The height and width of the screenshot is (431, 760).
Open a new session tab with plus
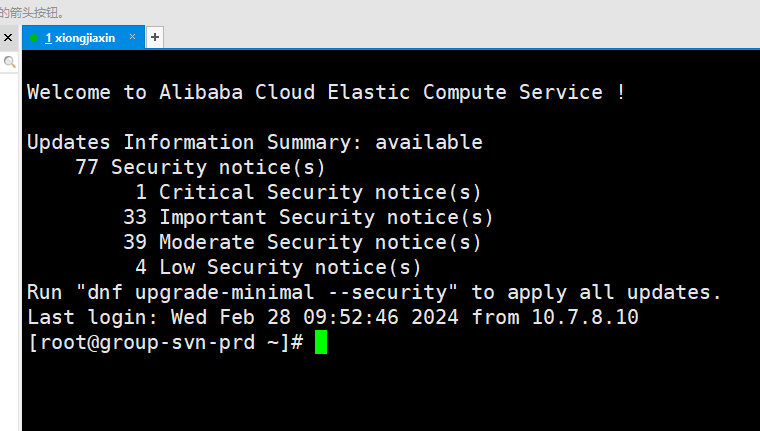[155, 37]
